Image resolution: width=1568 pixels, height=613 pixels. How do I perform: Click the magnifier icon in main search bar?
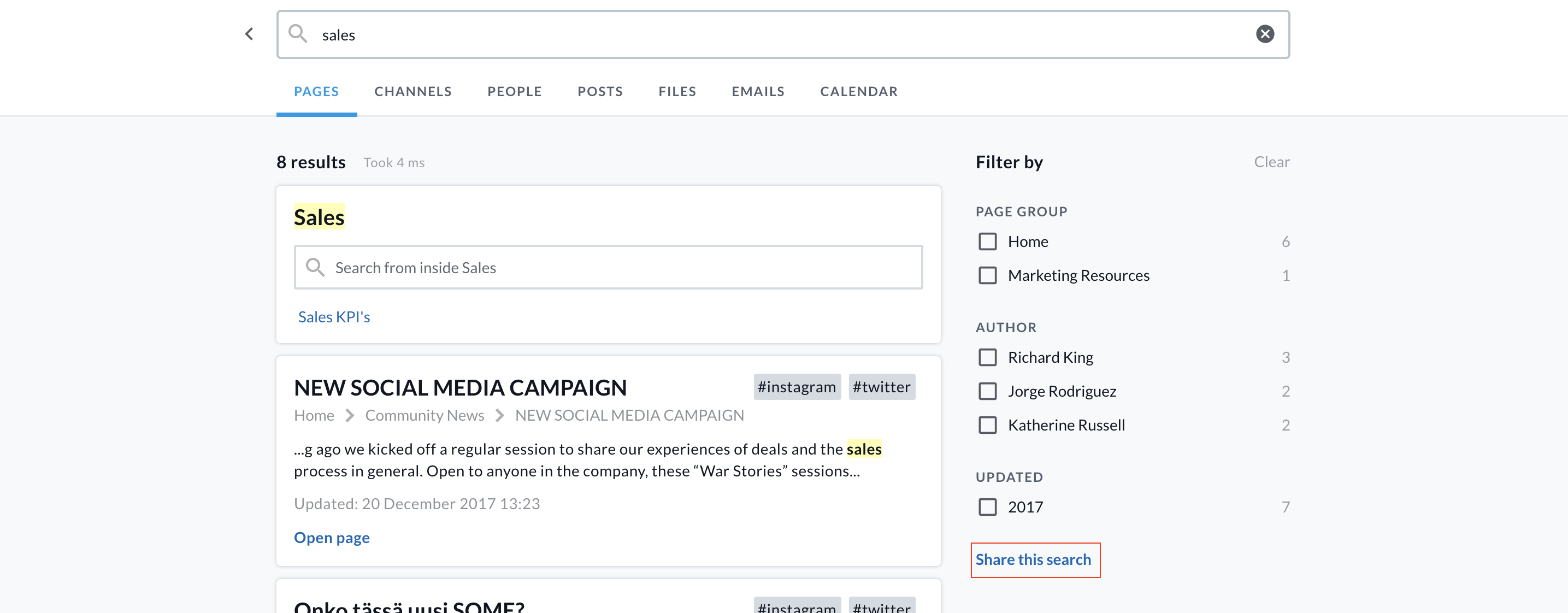click(298, 34)
